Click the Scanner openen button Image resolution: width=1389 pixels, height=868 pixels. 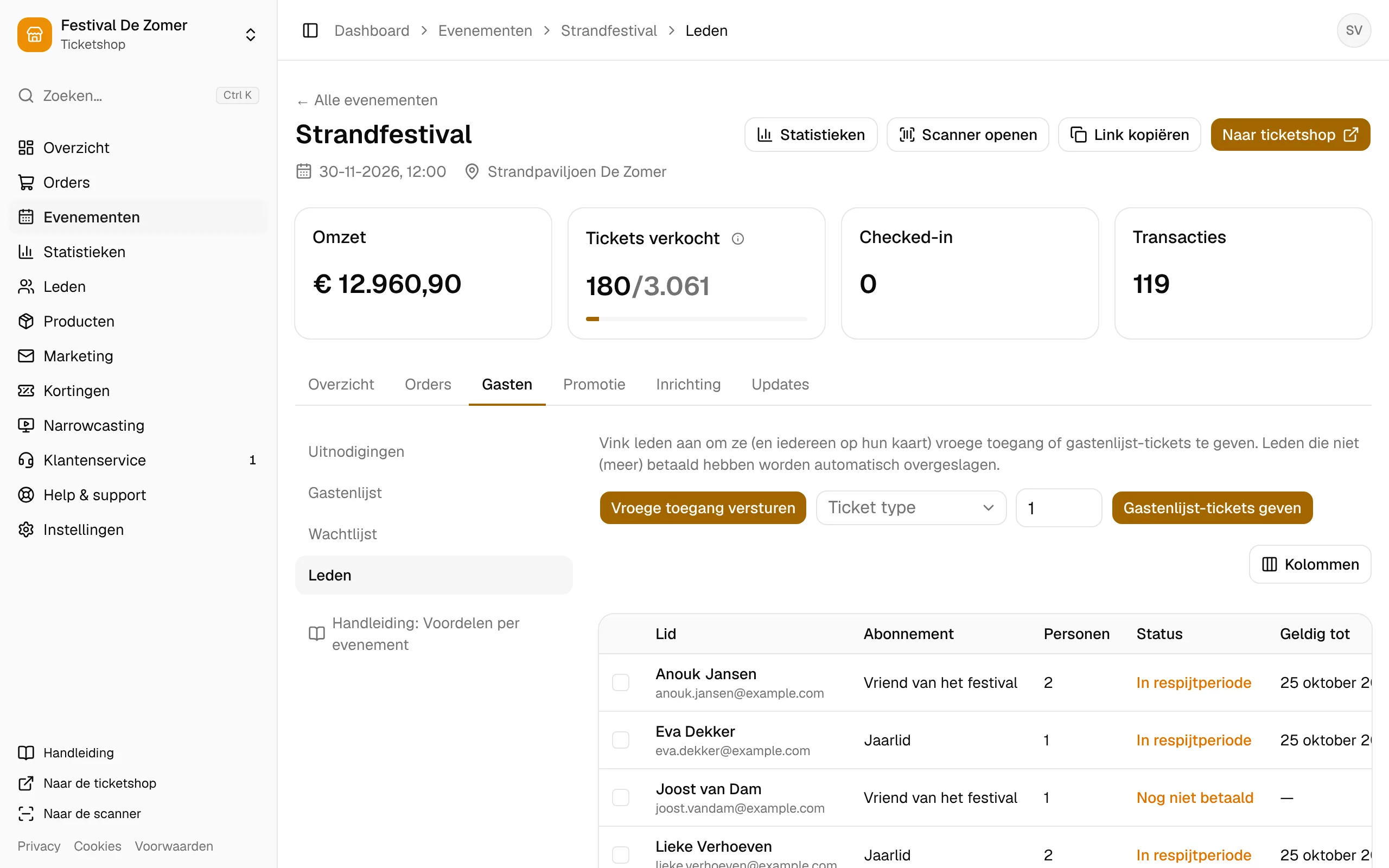coord(967,135)
